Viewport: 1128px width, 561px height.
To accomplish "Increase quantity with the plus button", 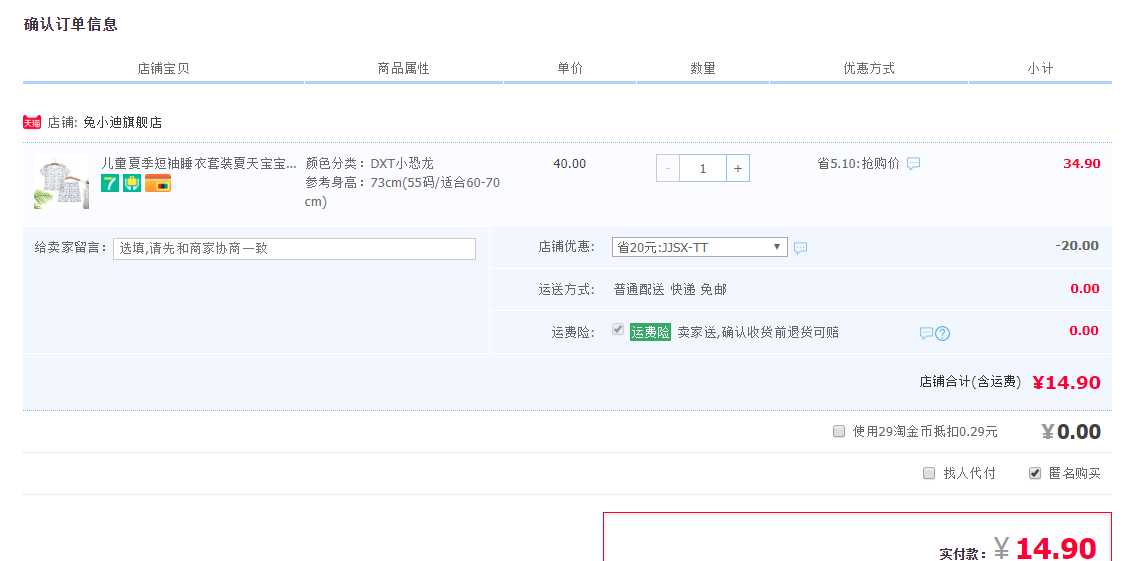I will (x=737, y=168).
